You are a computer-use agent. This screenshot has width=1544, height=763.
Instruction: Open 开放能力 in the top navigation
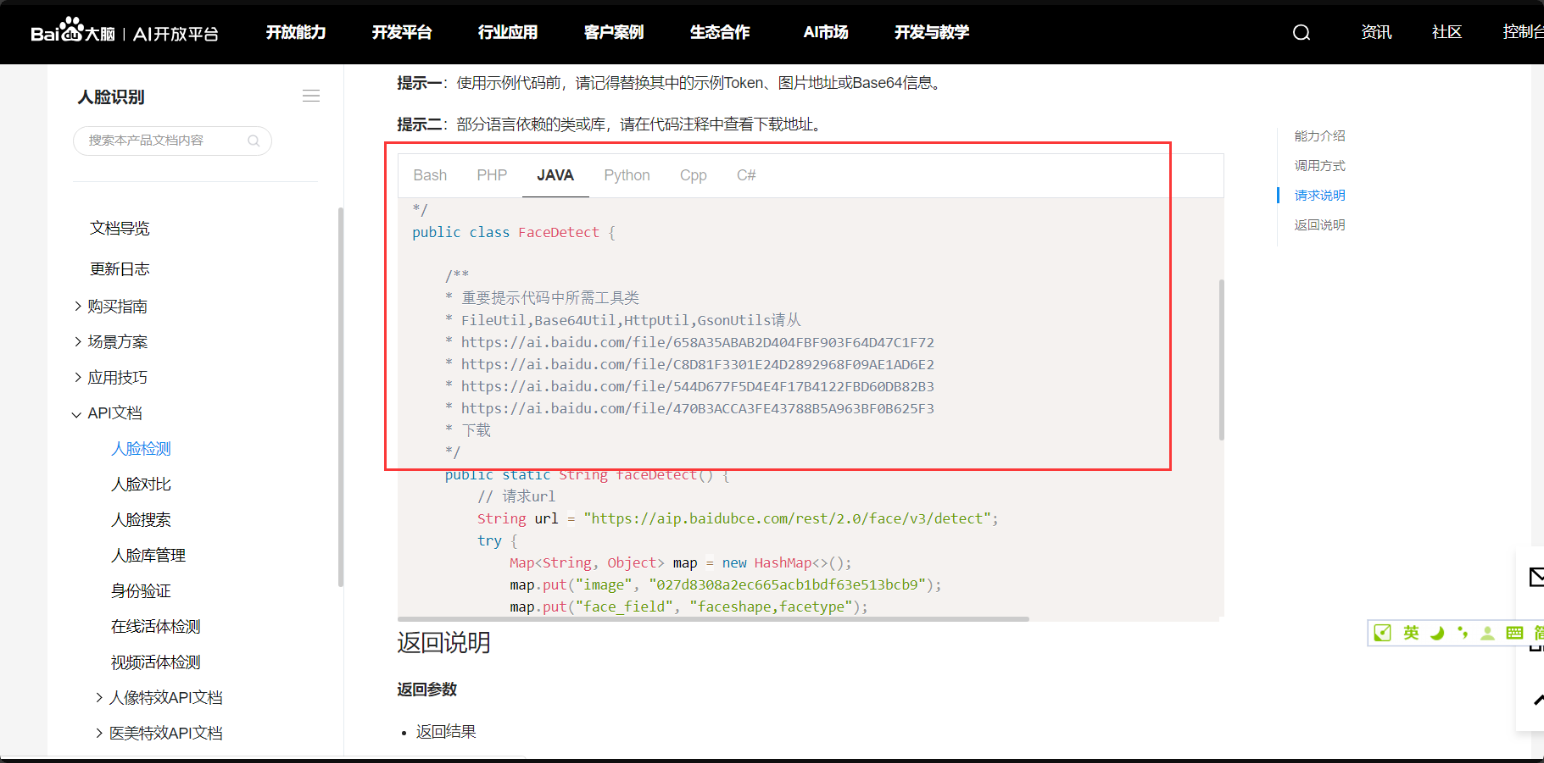click(296, 32)
